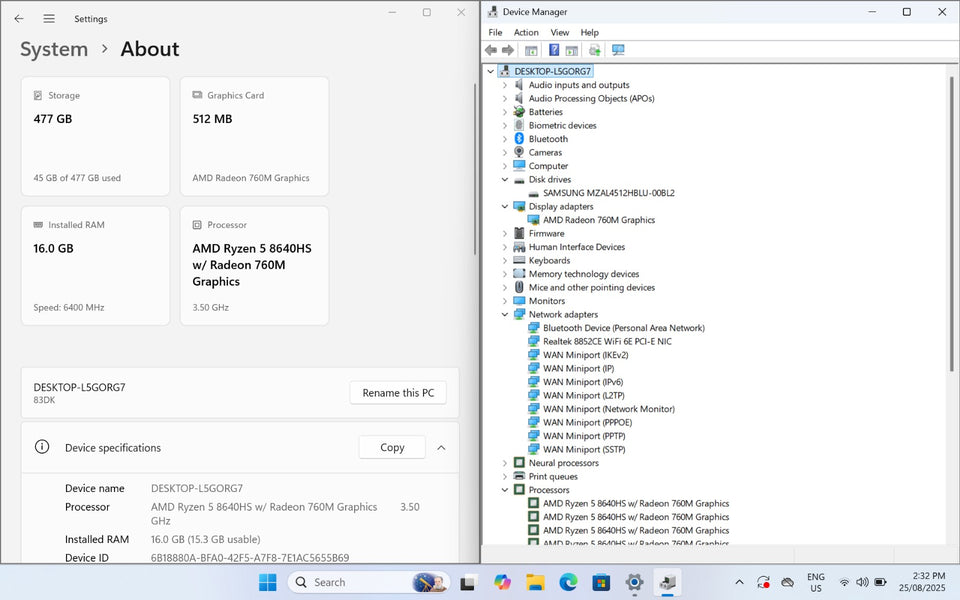This screenshot has width=960, height=600.
Task: Open Help via the blue question mark icon
Action: click(553, 50)
